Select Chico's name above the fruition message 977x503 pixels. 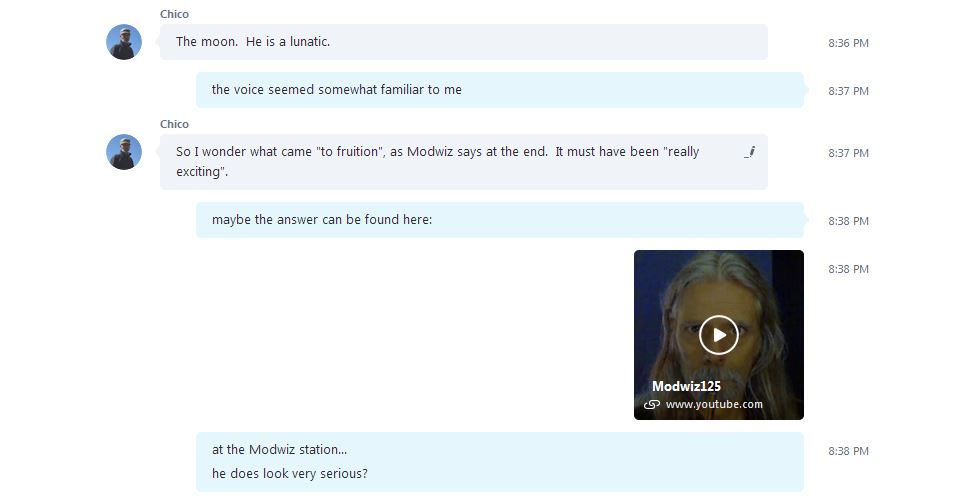(174, 124)
